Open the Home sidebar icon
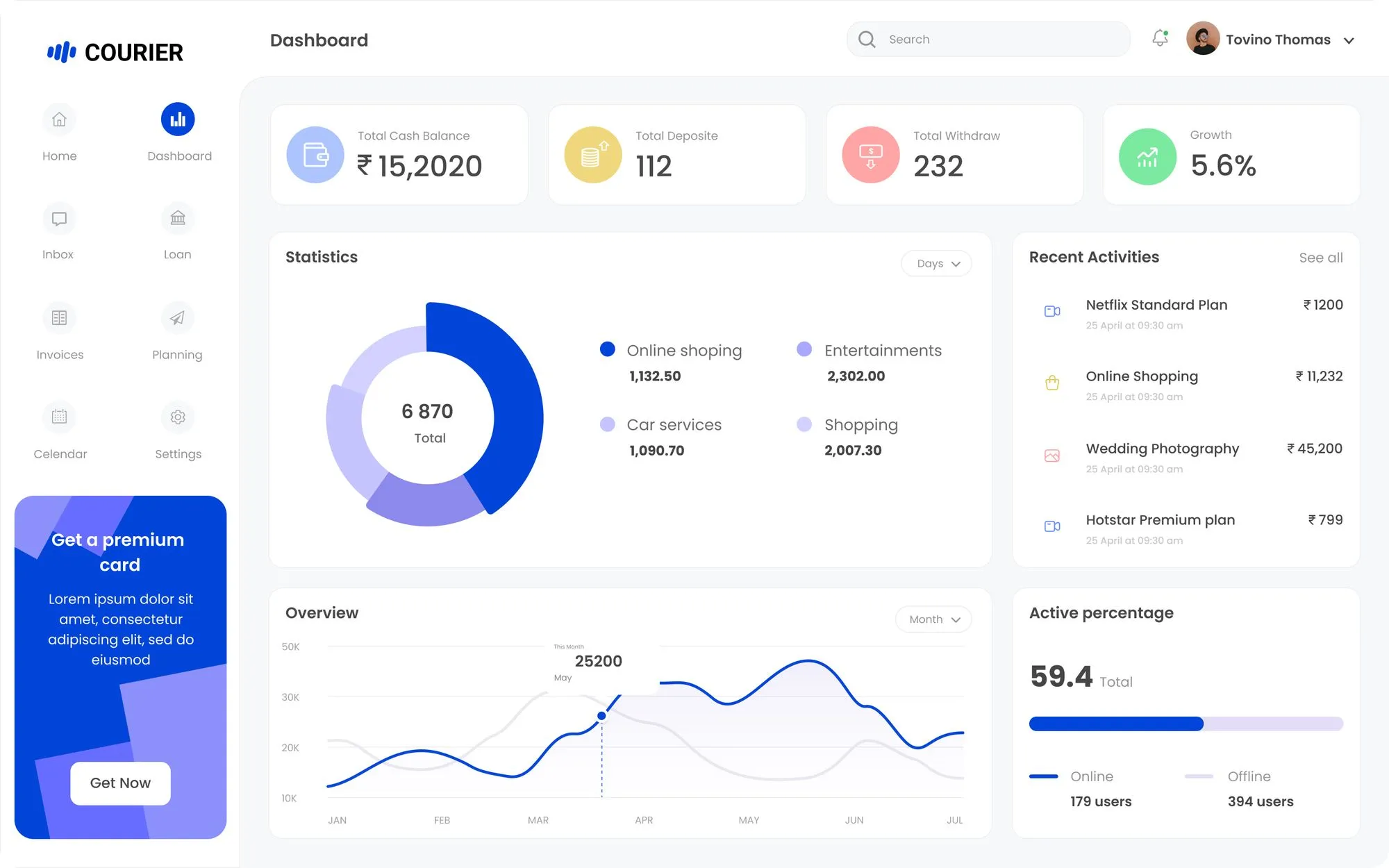The height and width of the screenshot is (868, 1389). pyautogui.click(x=59, y=119)
